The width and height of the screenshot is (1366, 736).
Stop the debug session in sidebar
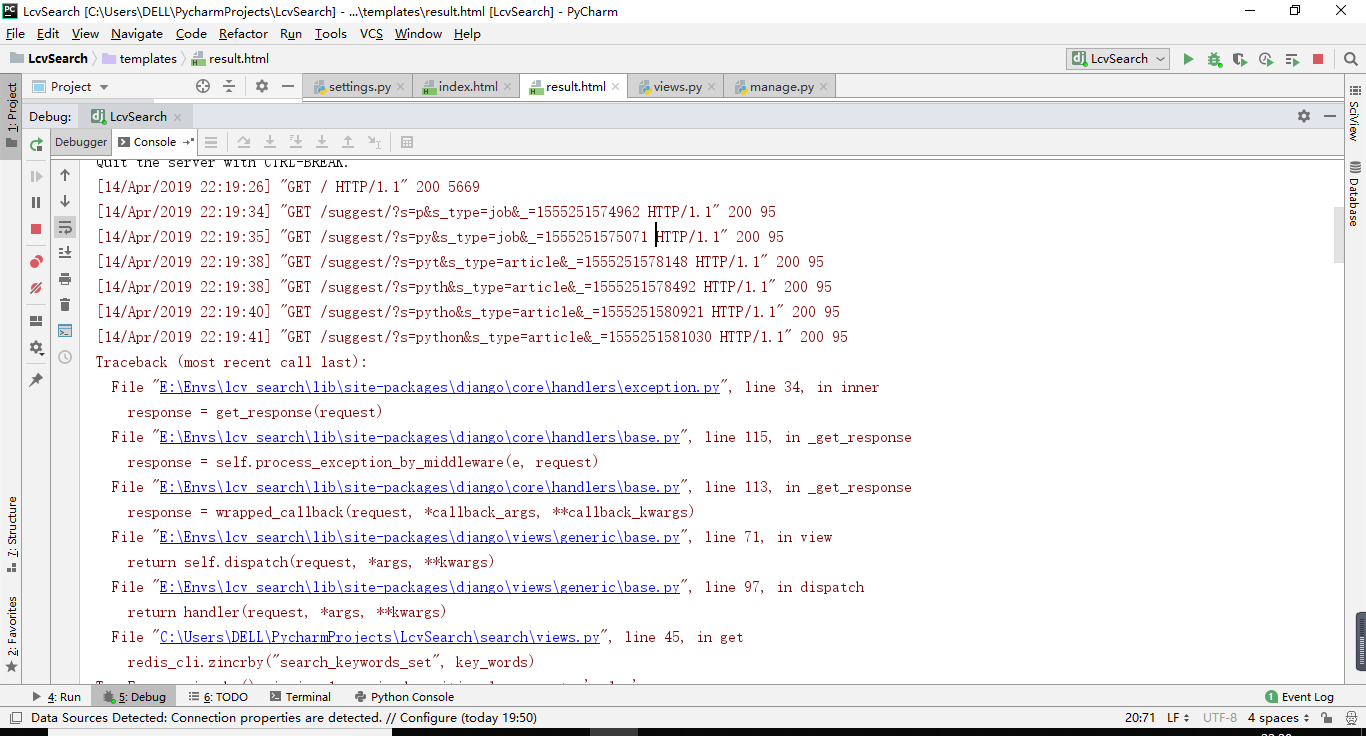[x=36, y=229]
